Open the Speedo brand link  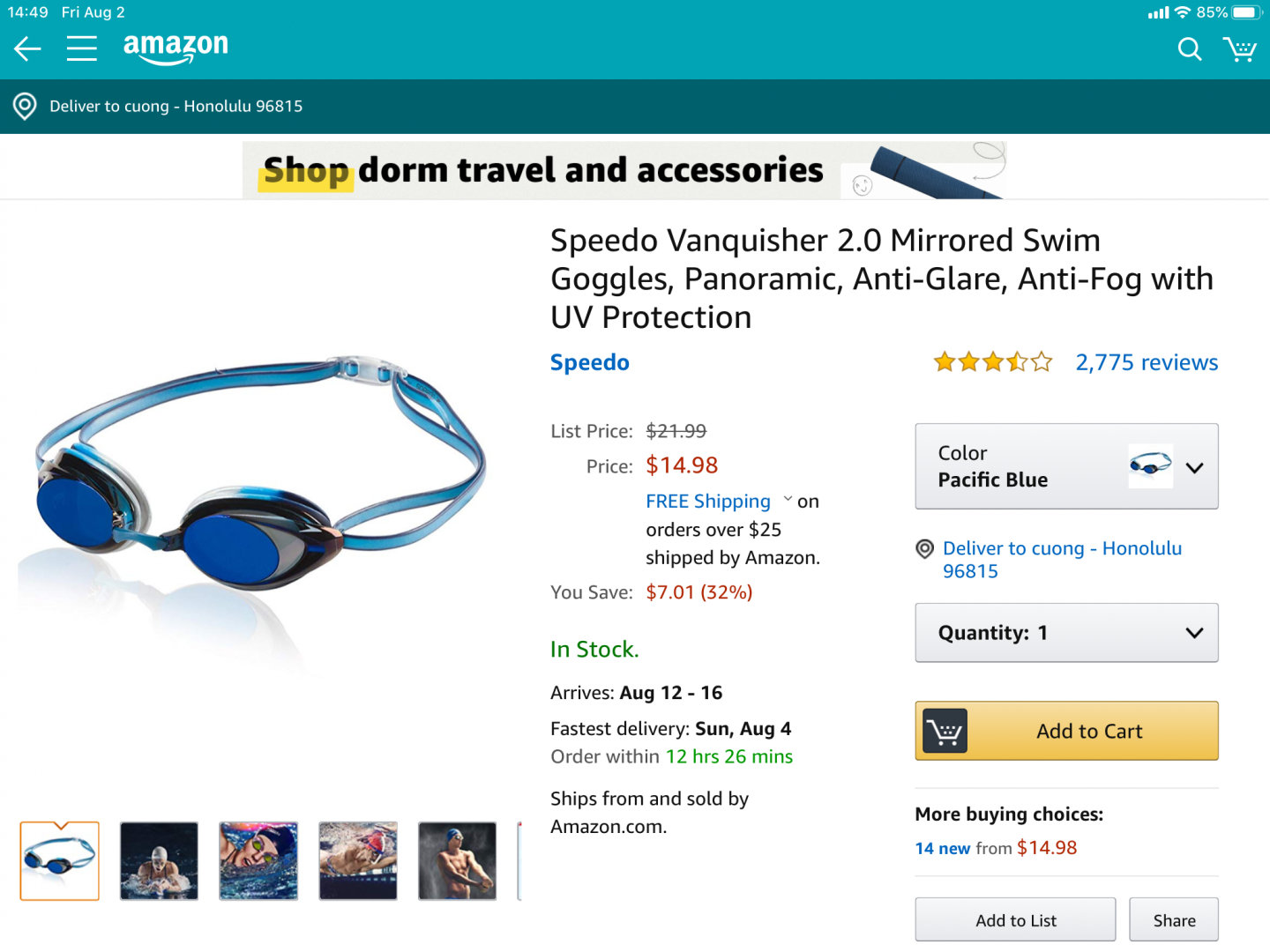[x=590, y=362]
